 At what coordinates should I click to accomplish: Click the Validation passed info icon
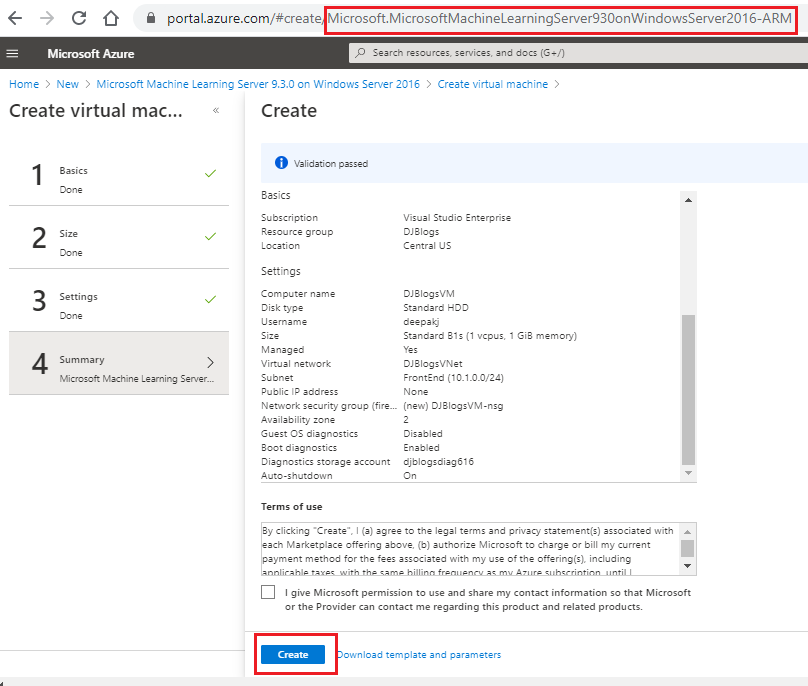tap(281, 163)
